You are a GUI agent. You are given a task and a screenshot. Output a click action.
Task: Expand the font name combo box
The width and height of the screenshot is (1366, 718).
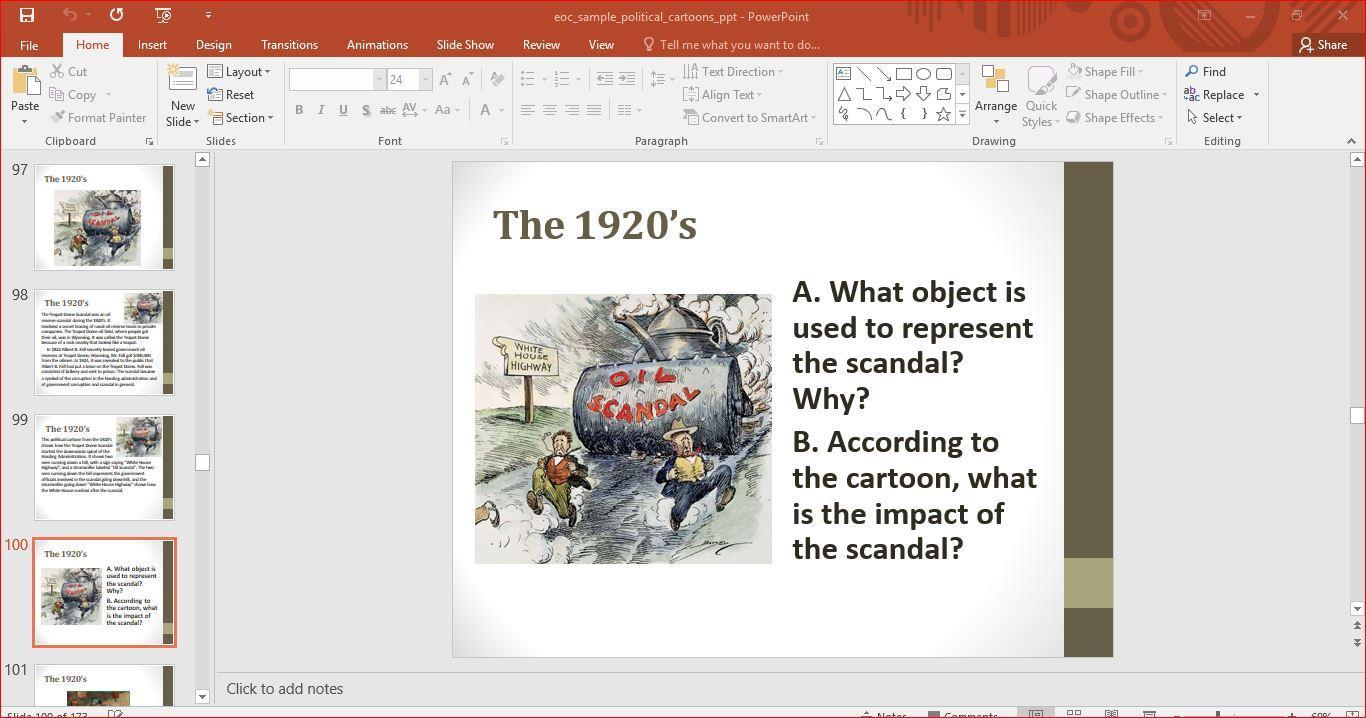379,79
